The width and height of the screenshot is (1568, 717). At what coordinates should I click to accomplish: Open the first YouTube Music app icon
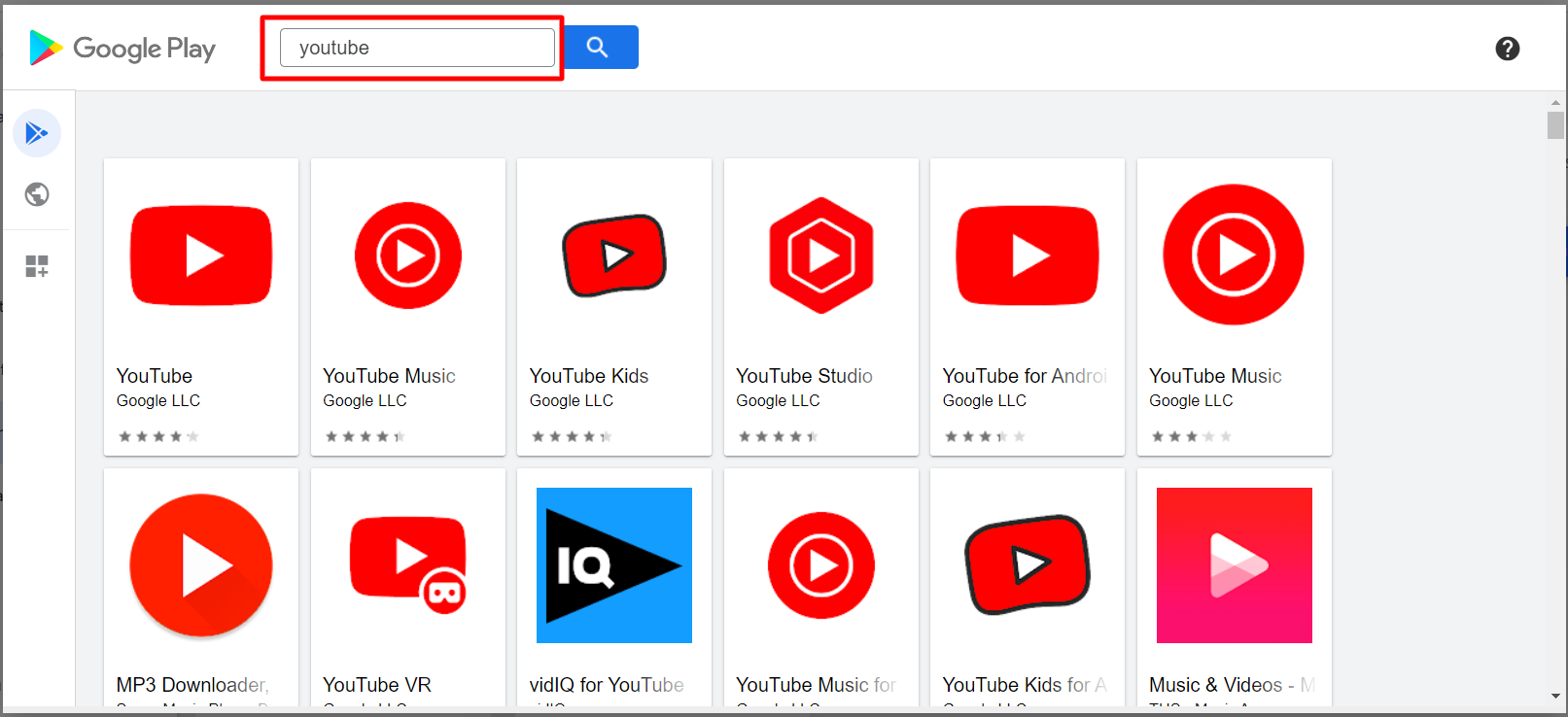coord(408,256)
